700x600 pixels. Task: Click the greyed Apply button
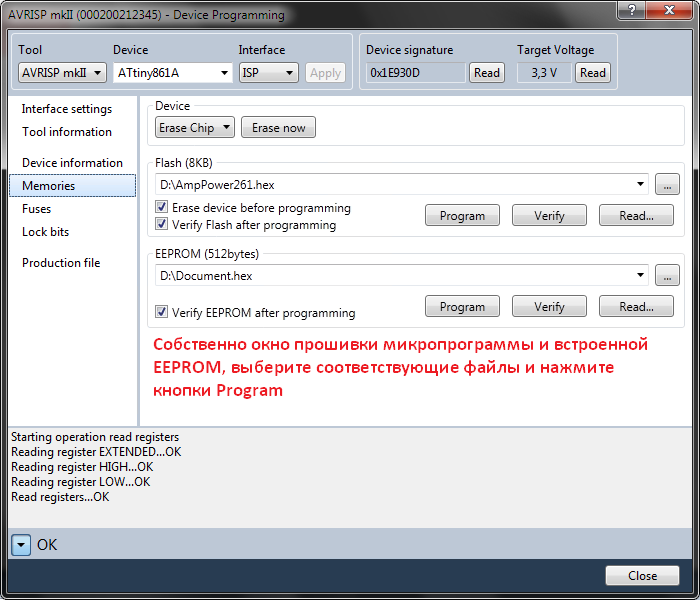click(x=325, y=73)
